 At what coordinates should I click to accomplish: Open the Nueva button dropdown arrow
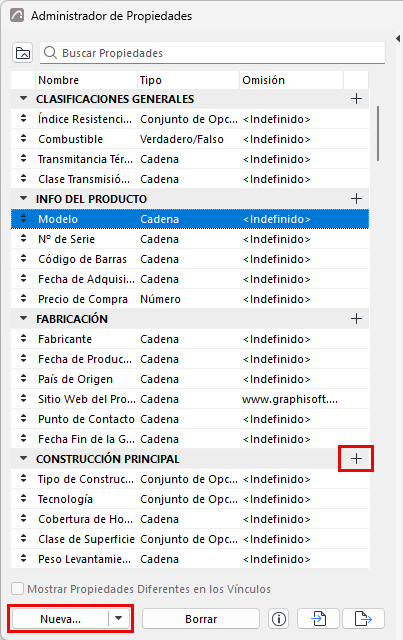click(118, 619)
